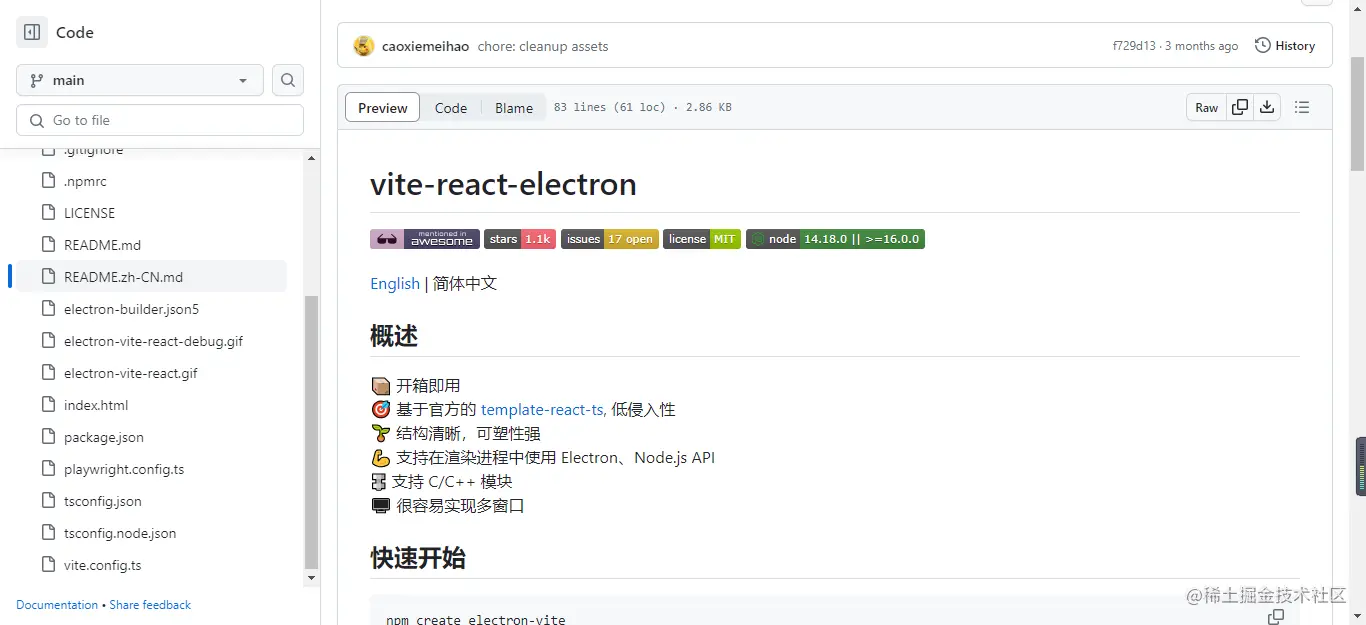
Task: Open electron-builder.json5 file
Action: tap(131, 309)
